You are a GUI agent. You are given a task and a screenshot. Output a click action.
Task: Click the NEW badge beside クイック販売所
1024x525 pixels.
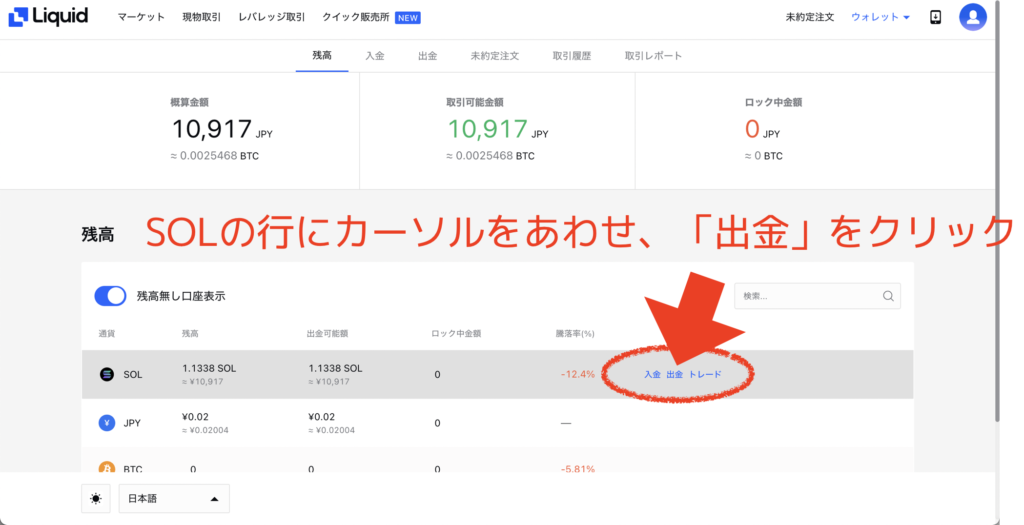(x=408, y=18)
